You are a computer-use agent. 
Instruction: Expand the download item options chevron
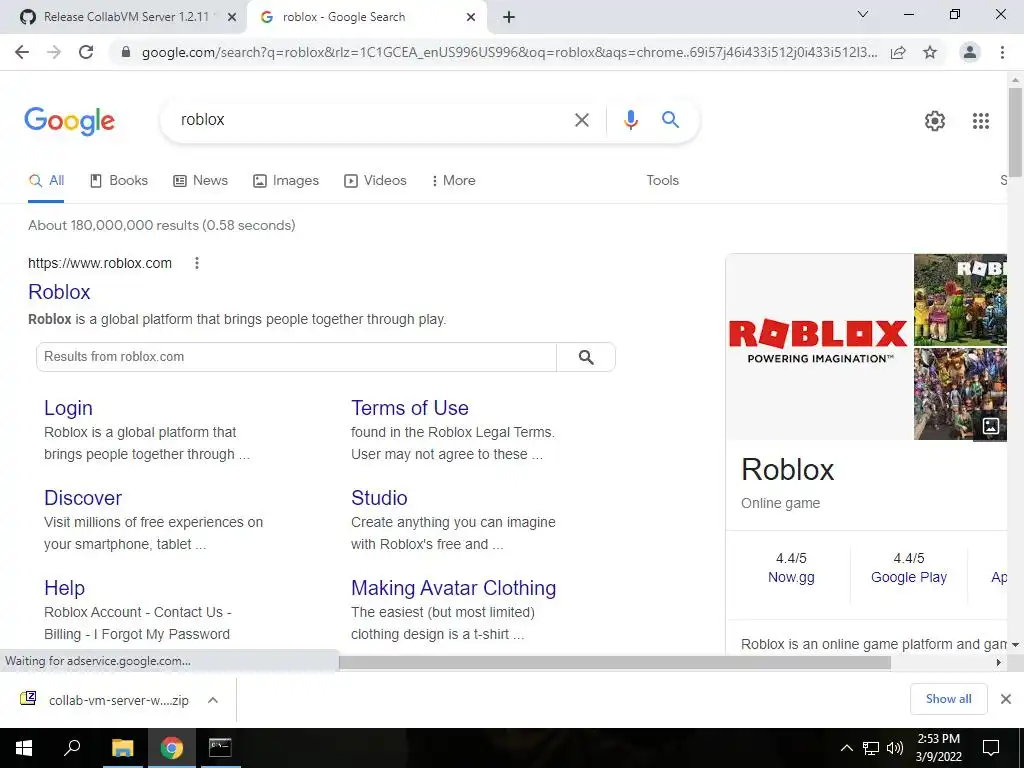pyautogui.click(x=212, y=700)
